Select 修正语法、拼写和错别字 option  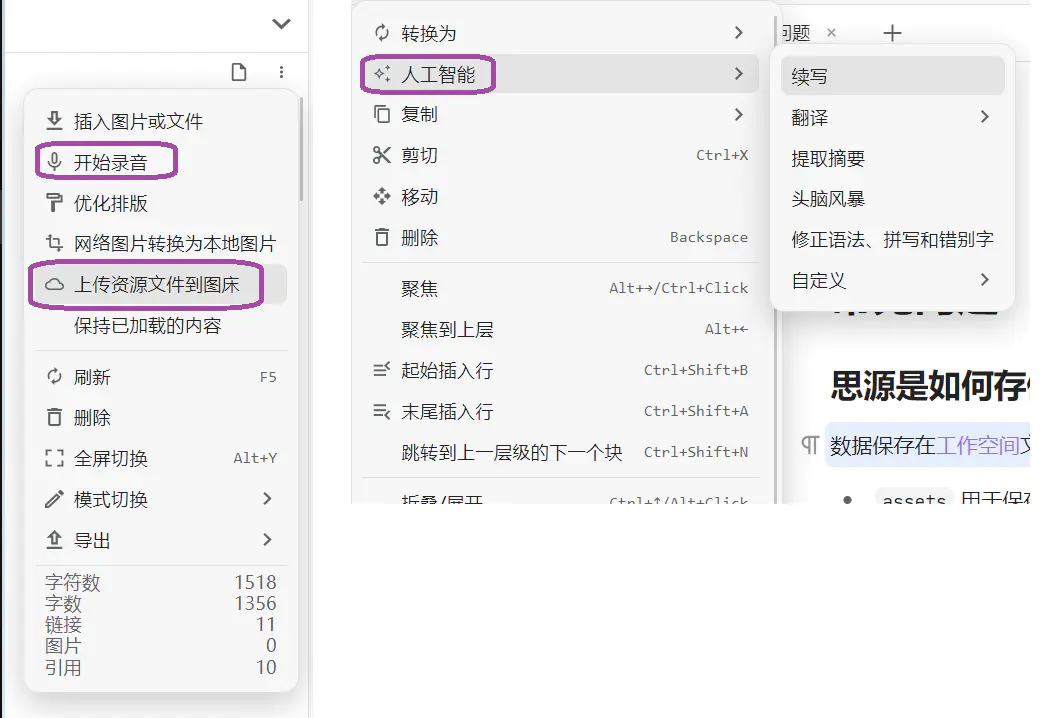pos(892,239)
